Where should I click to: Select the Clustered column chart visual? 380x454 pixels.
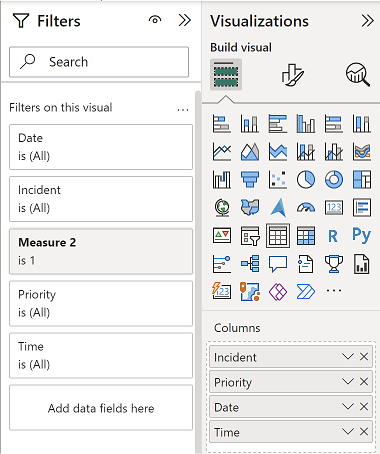[x=306, y=124]
